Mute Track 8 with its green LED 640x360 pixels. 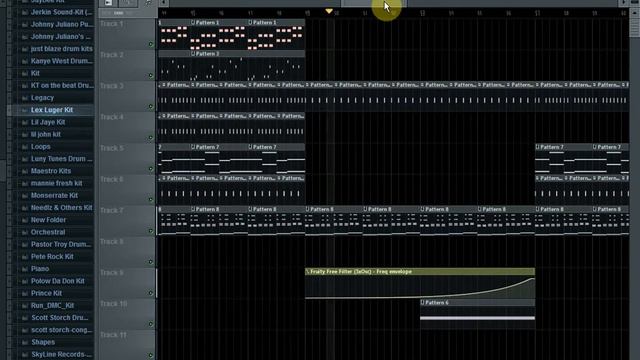point(151,262)
